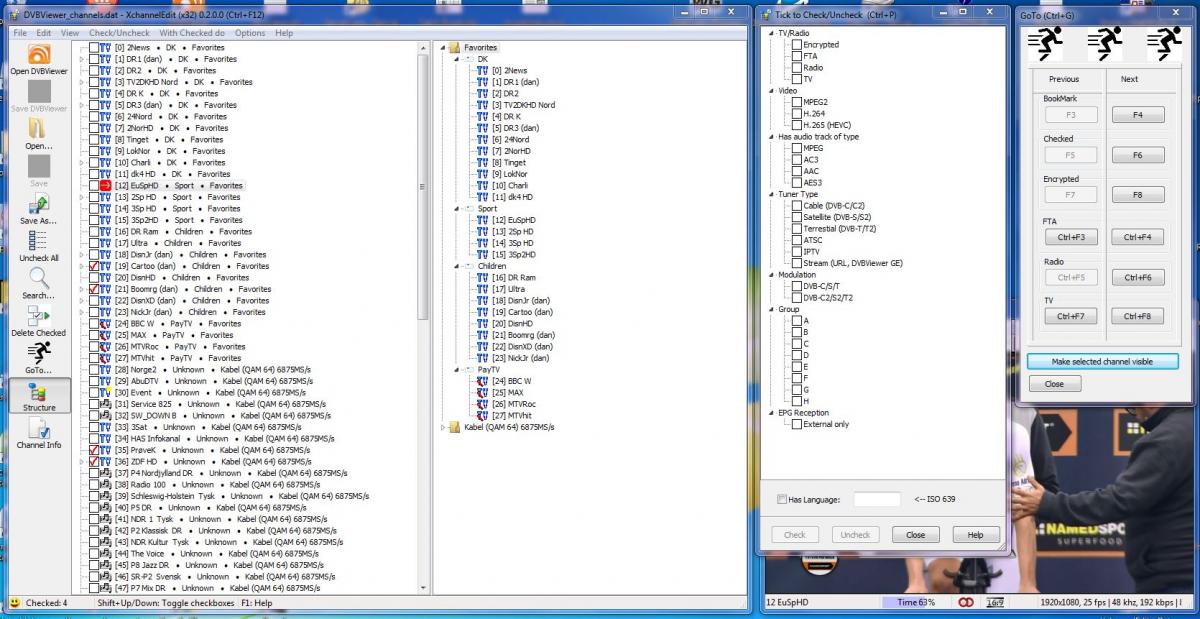Open the Options menu

(x=250, y=33)
